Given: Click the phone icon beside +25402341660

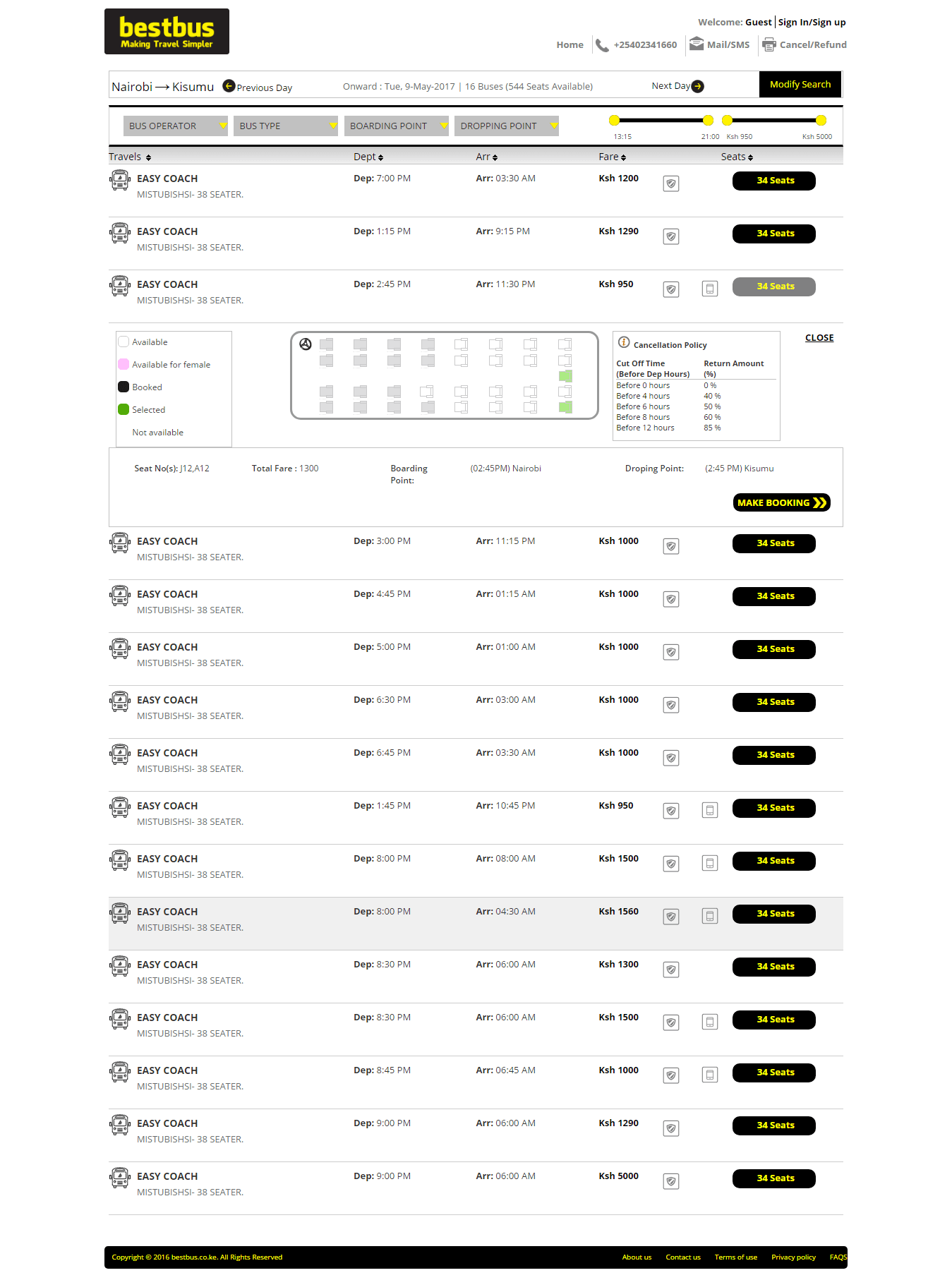Looking at the screenshot, I should [602, 45].
